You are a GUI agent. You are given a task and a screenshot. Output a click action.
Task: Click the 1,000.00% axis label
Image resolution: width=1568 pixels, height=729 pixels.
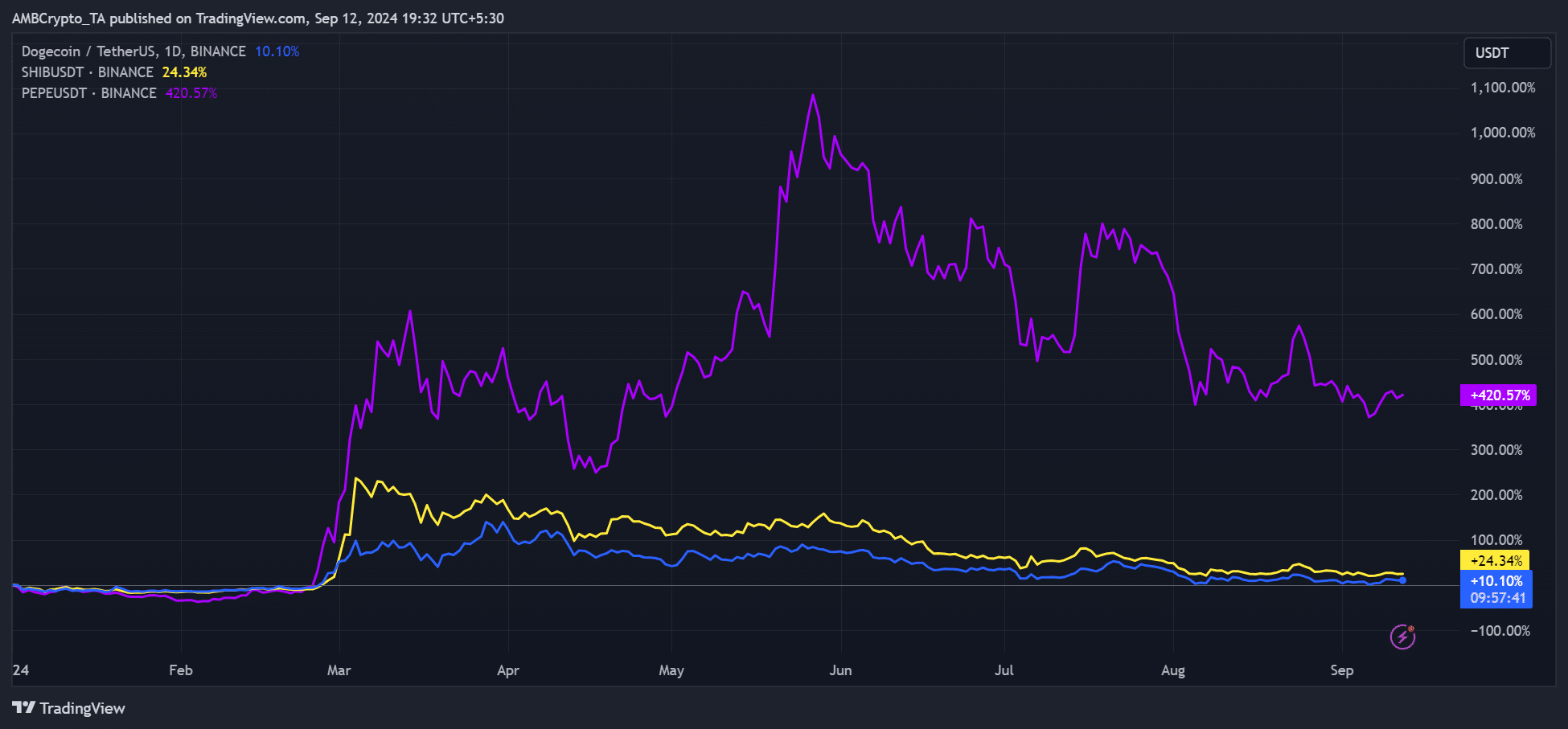pyautogui.click(x=1503, y=133)
